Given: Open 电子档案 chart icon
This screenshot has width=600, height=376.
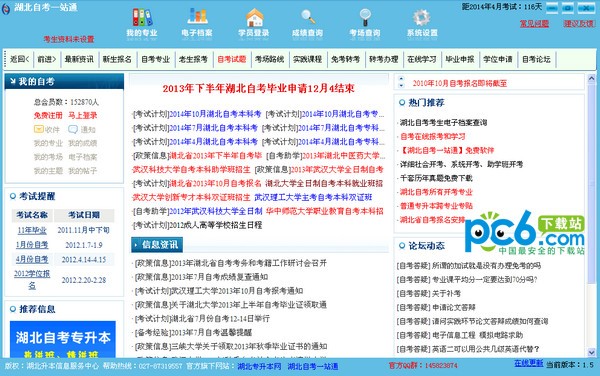Looking at the screenshot, I should [197, 16].
